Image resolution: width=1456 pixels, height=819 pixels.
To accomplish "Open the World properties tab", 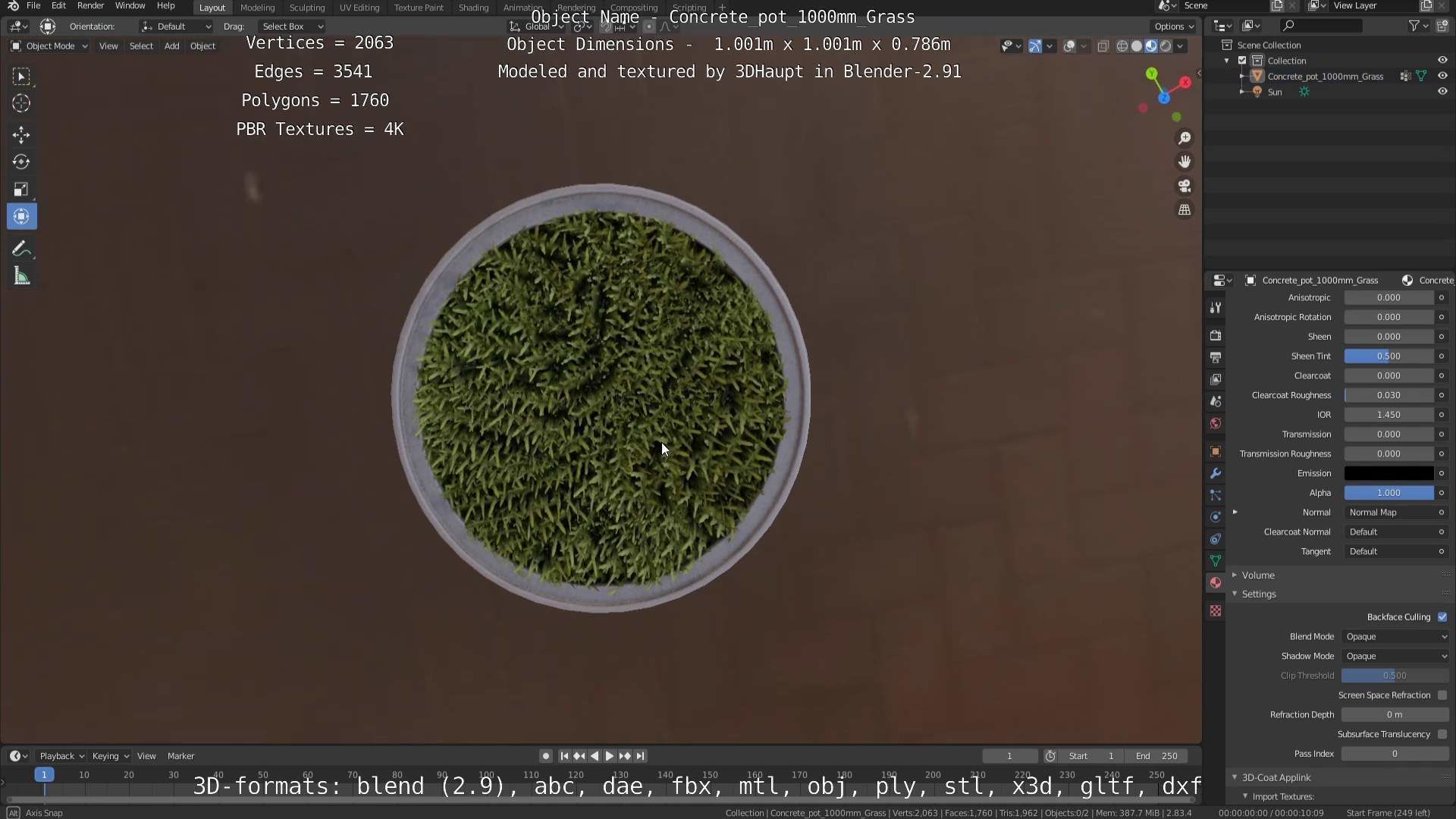I will pos(1216,423).
